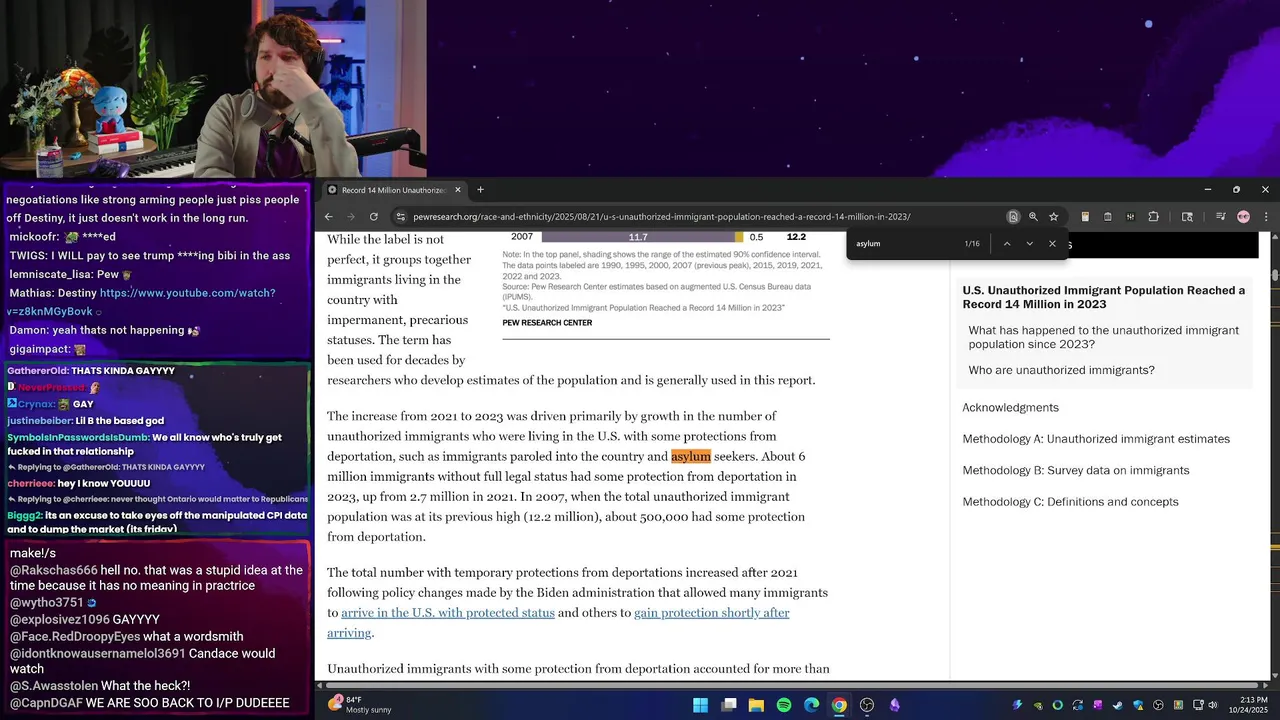
Task: Click chat username justinebeiber
Action: point(39,421)
